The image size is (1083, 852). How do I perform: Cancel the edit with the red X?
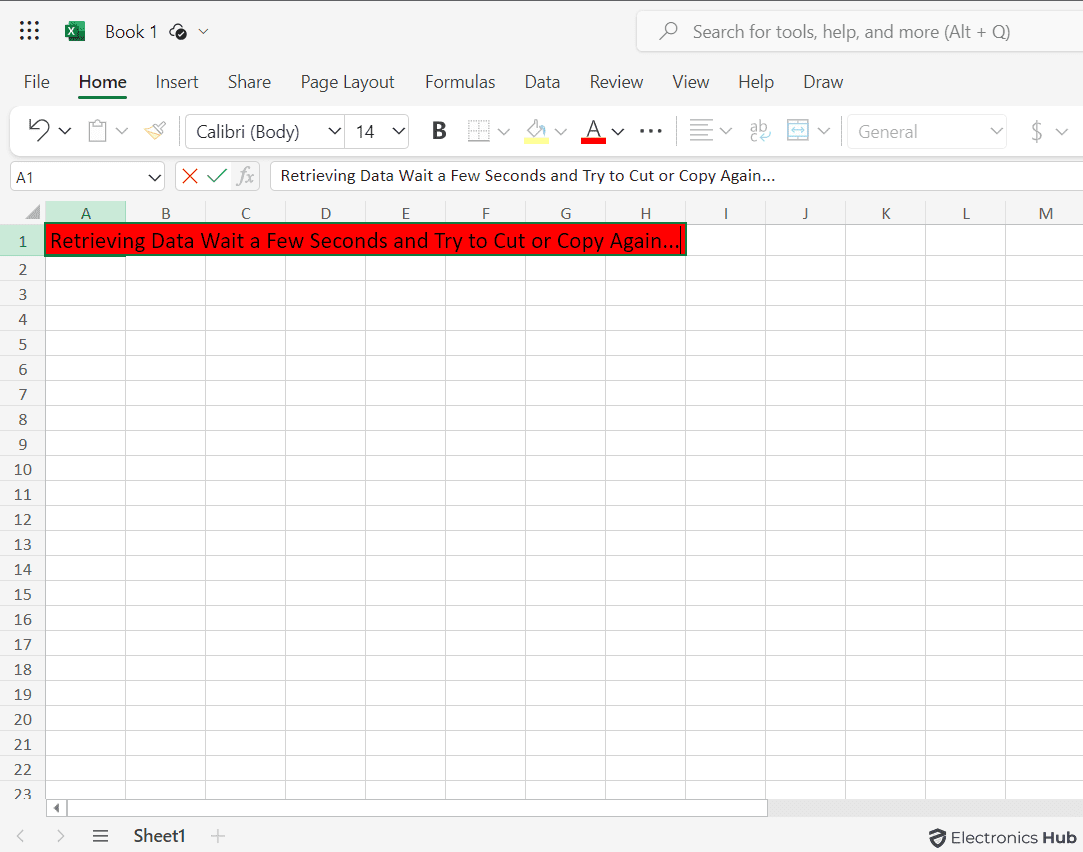(x=190, y=176)
